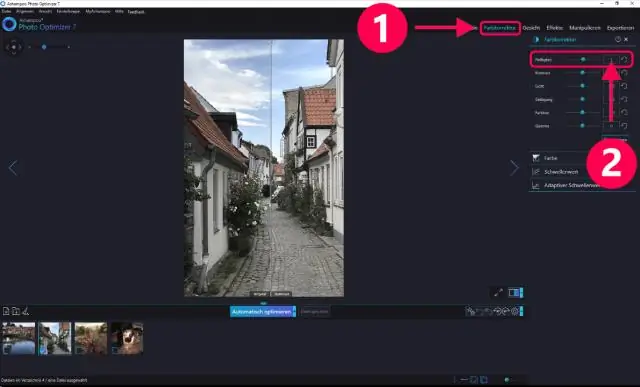
Task: Open the Effekte tab
Action: 554,28
